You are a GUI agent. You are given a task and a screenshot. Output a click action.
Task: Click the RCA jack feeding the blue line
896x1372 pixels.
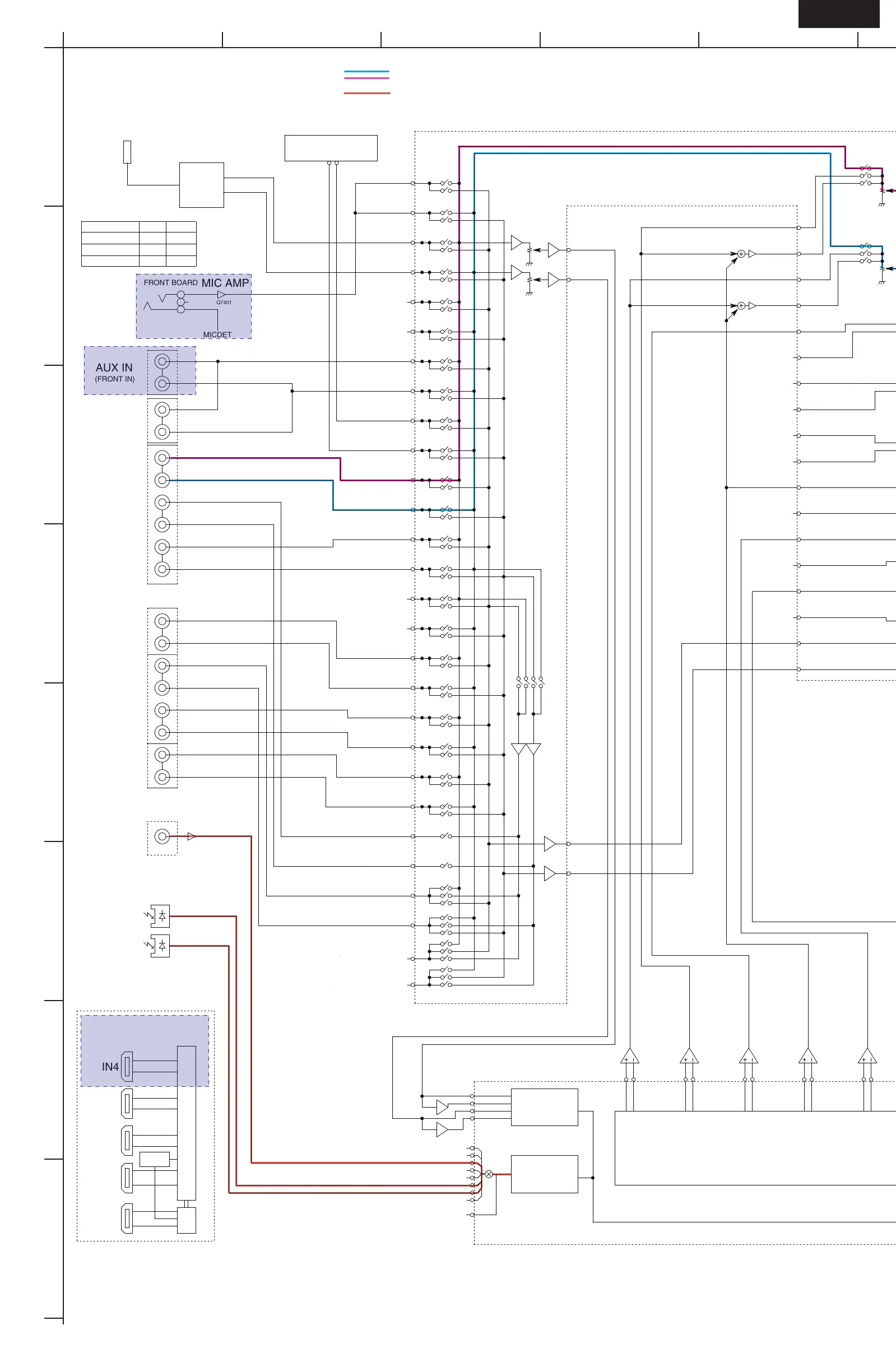162,480
